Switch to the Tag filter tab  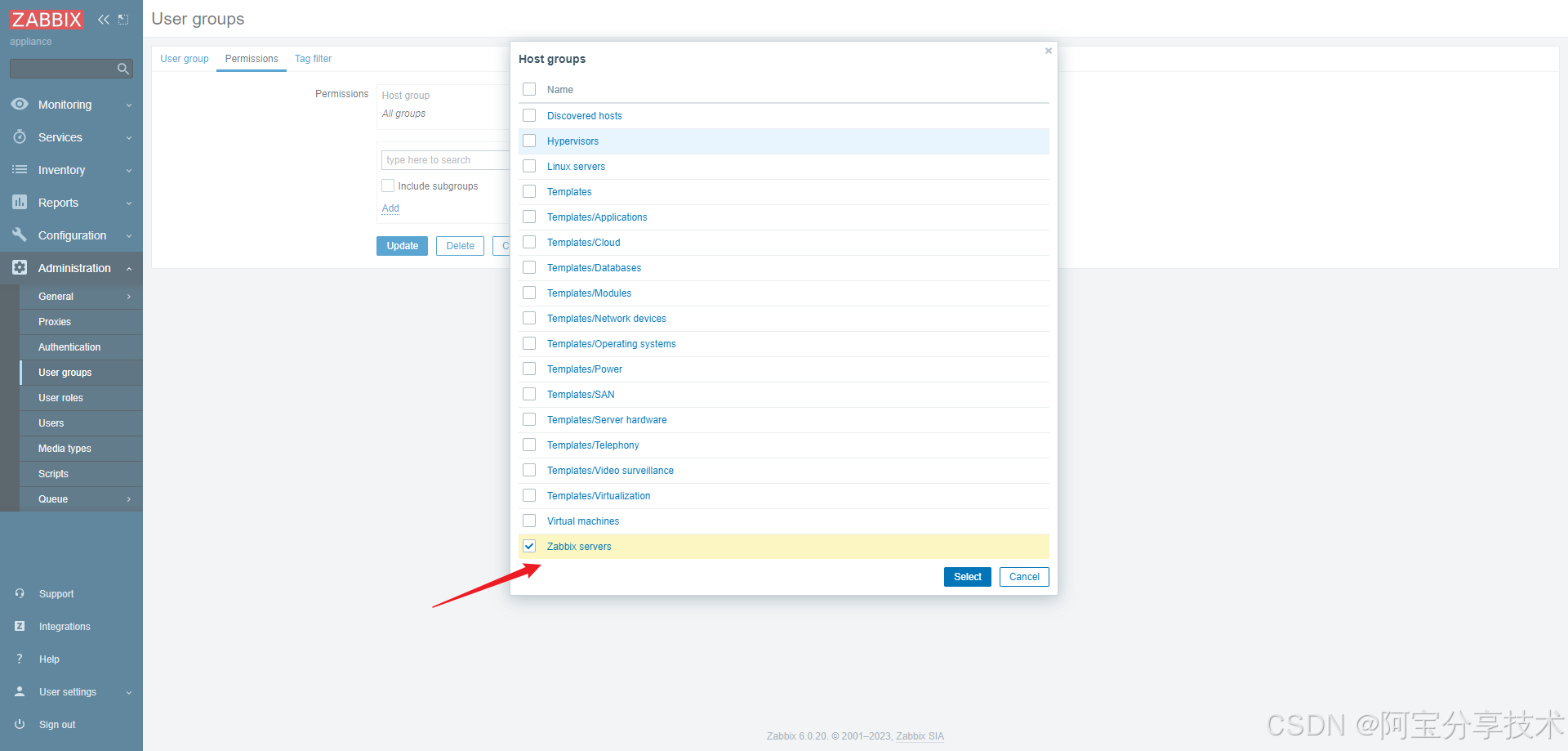point(313,59)
